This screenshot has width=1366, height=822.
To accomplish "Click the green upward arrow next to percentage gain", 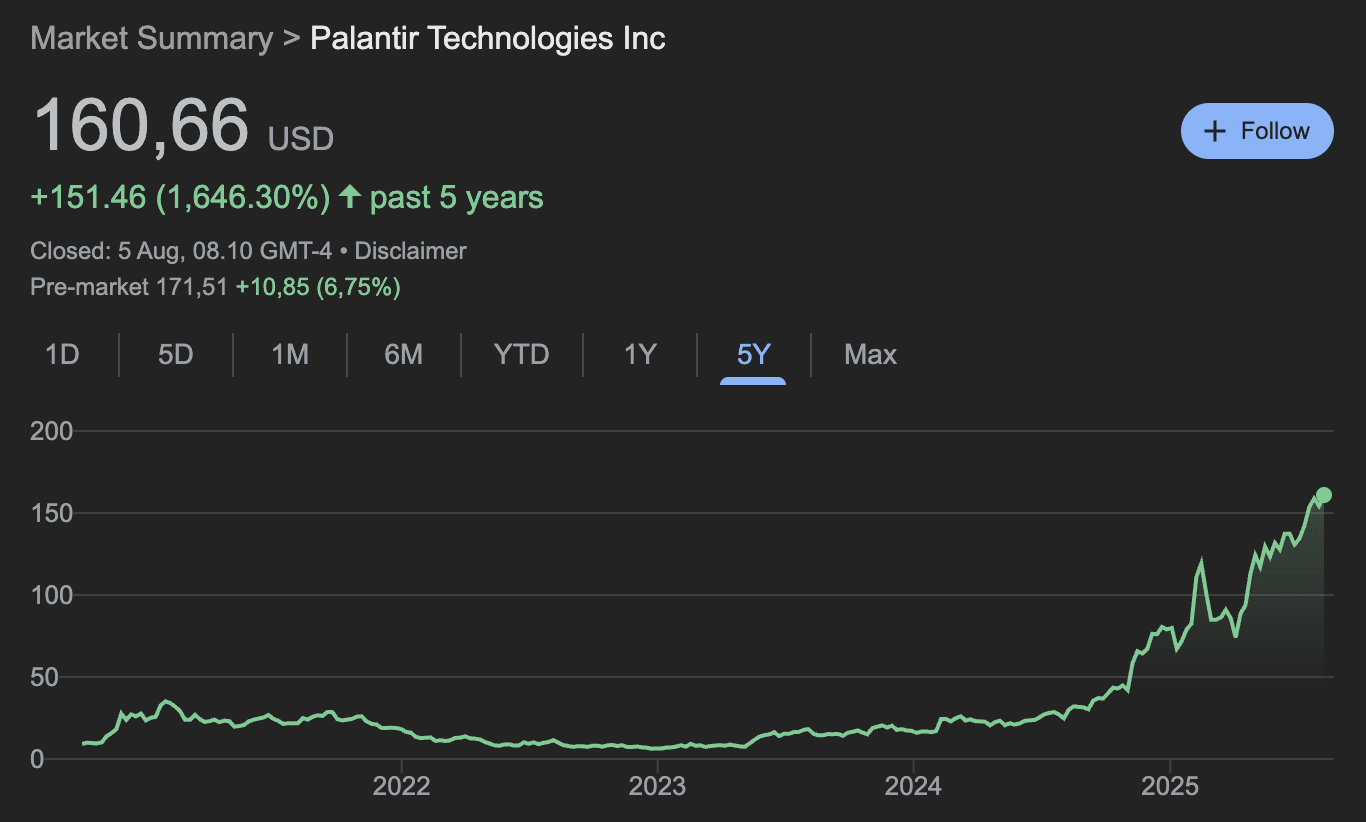I will coord(348,197).
